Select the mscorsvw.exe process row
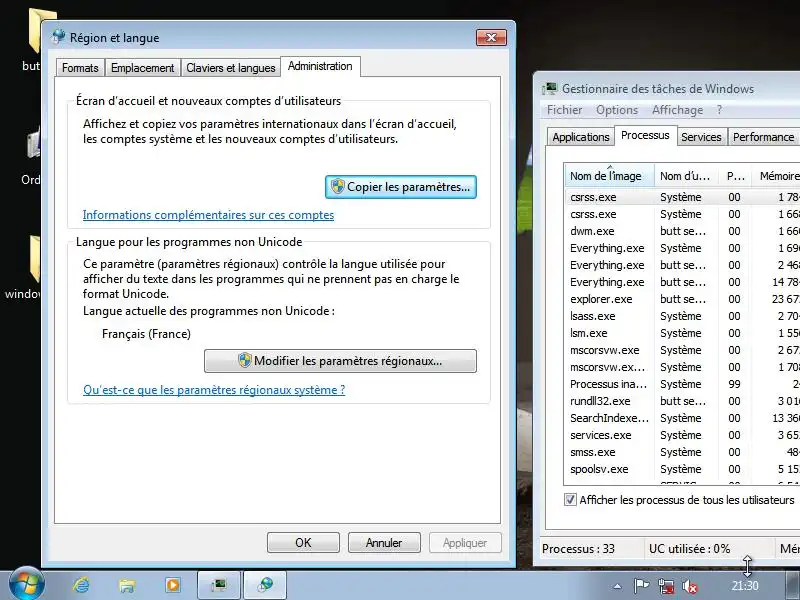Viewport: 800px width, 600px height. (682, 350)
